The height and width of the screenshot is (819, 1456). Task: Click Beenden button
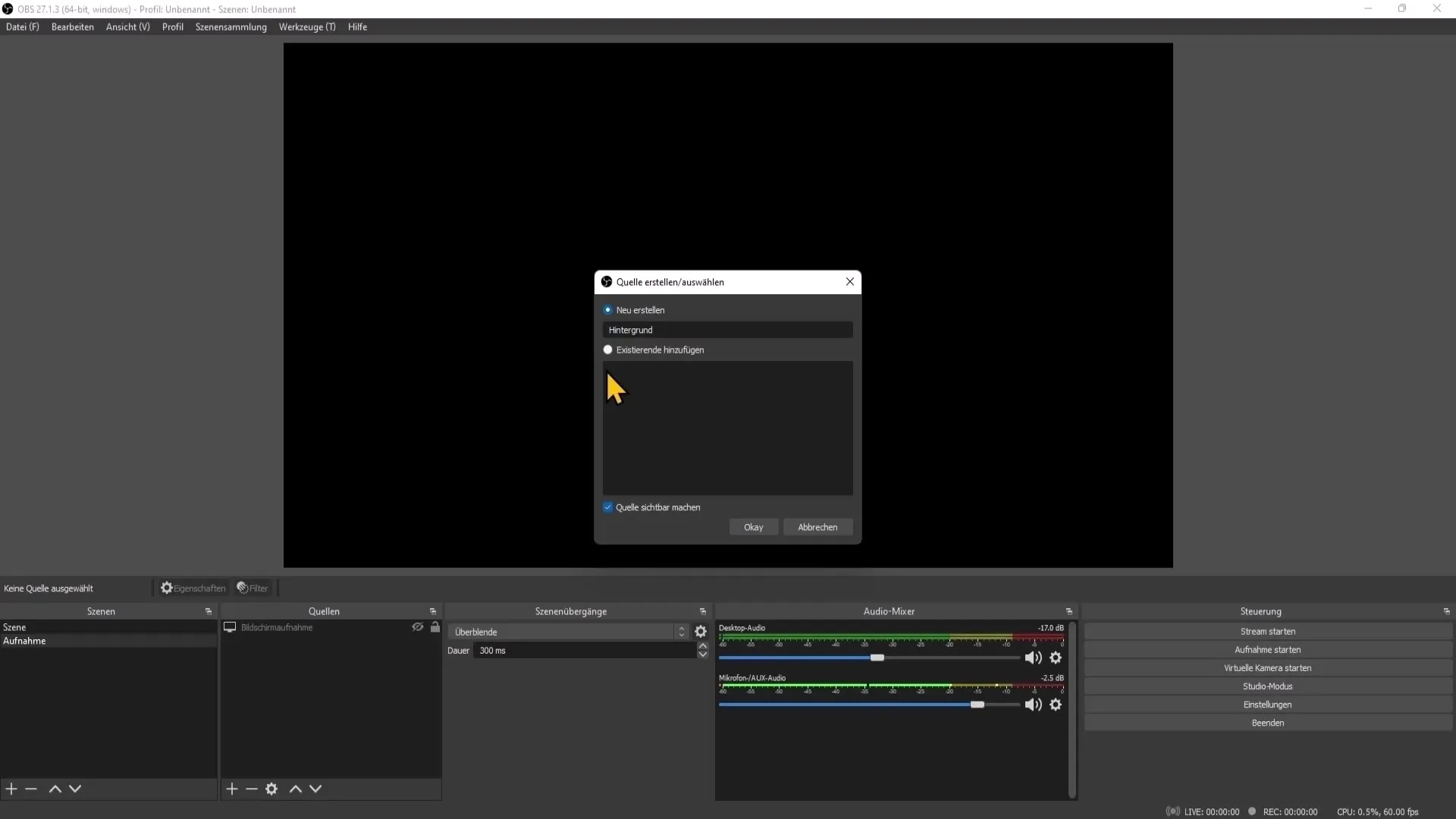pos(1268,723)
